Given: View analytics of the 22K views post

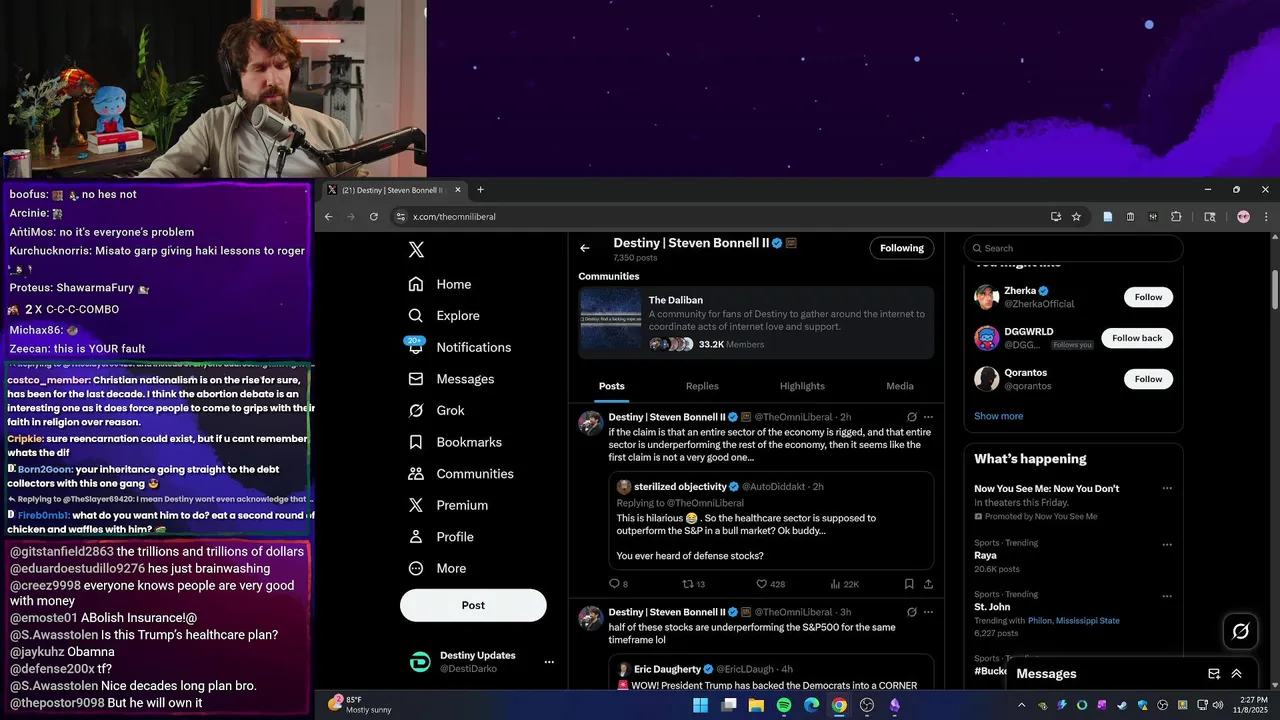Looking at the screenshot, I should click(x=844, y=584).
